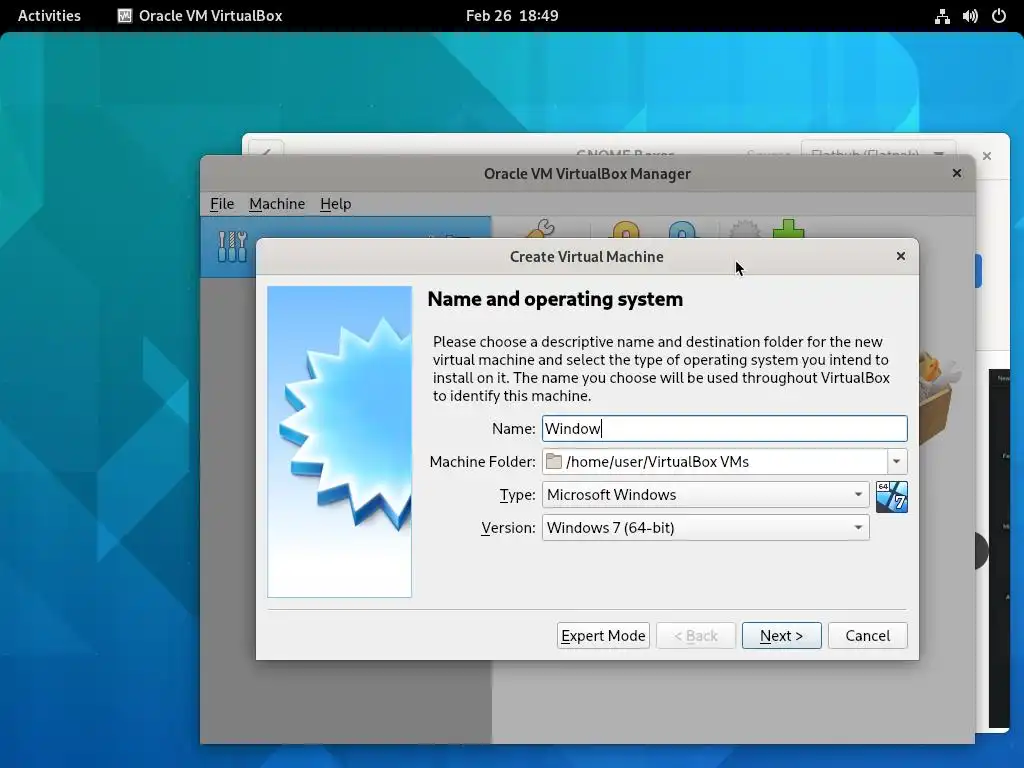1024x768 pixels.
Task: Click the Next button in the wizard
Action: (x=781, y=635)
